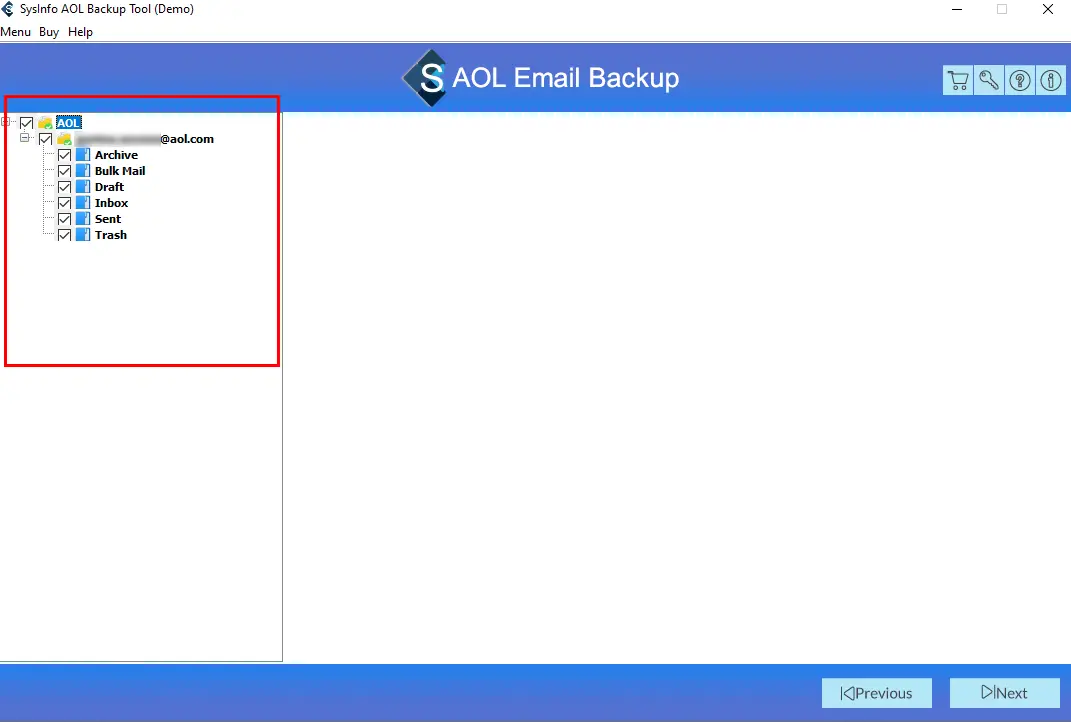Screen dimensions: 1071x722
Task: Open the question mark help icon
Action: 1020,81
